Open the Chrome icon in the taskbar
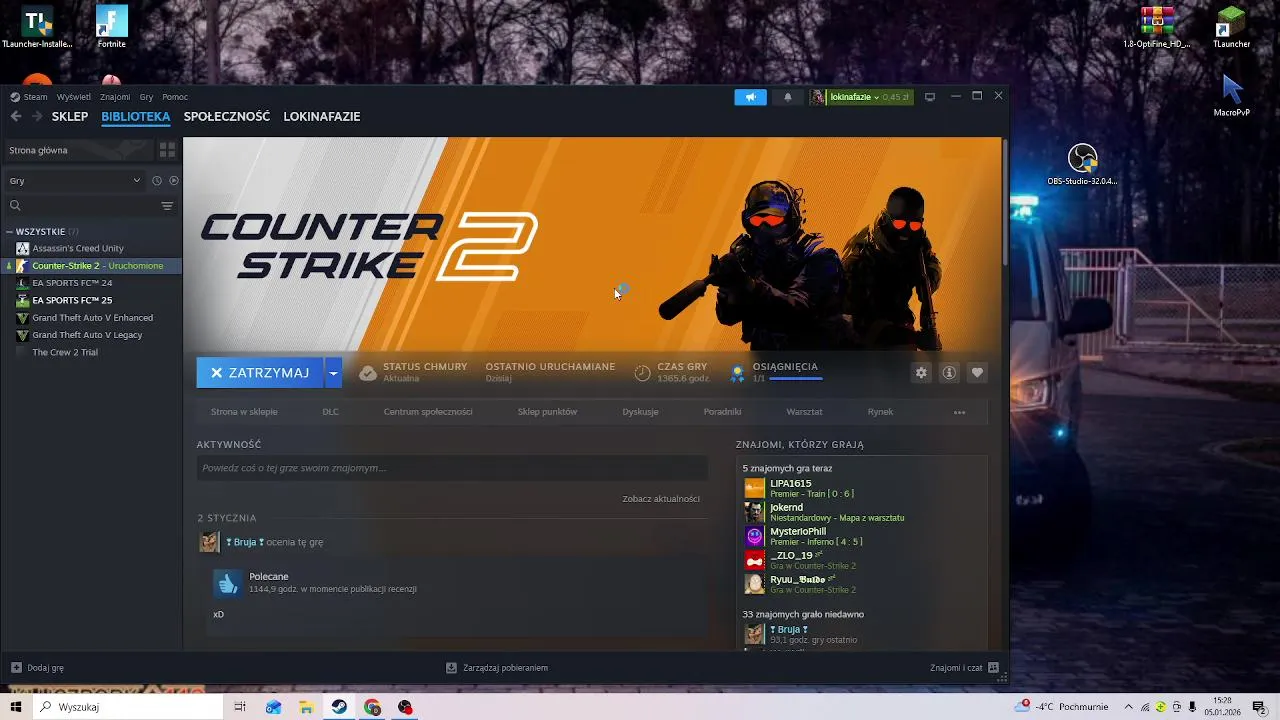This screenshot has height=720, width=1280. pos(373,707)
